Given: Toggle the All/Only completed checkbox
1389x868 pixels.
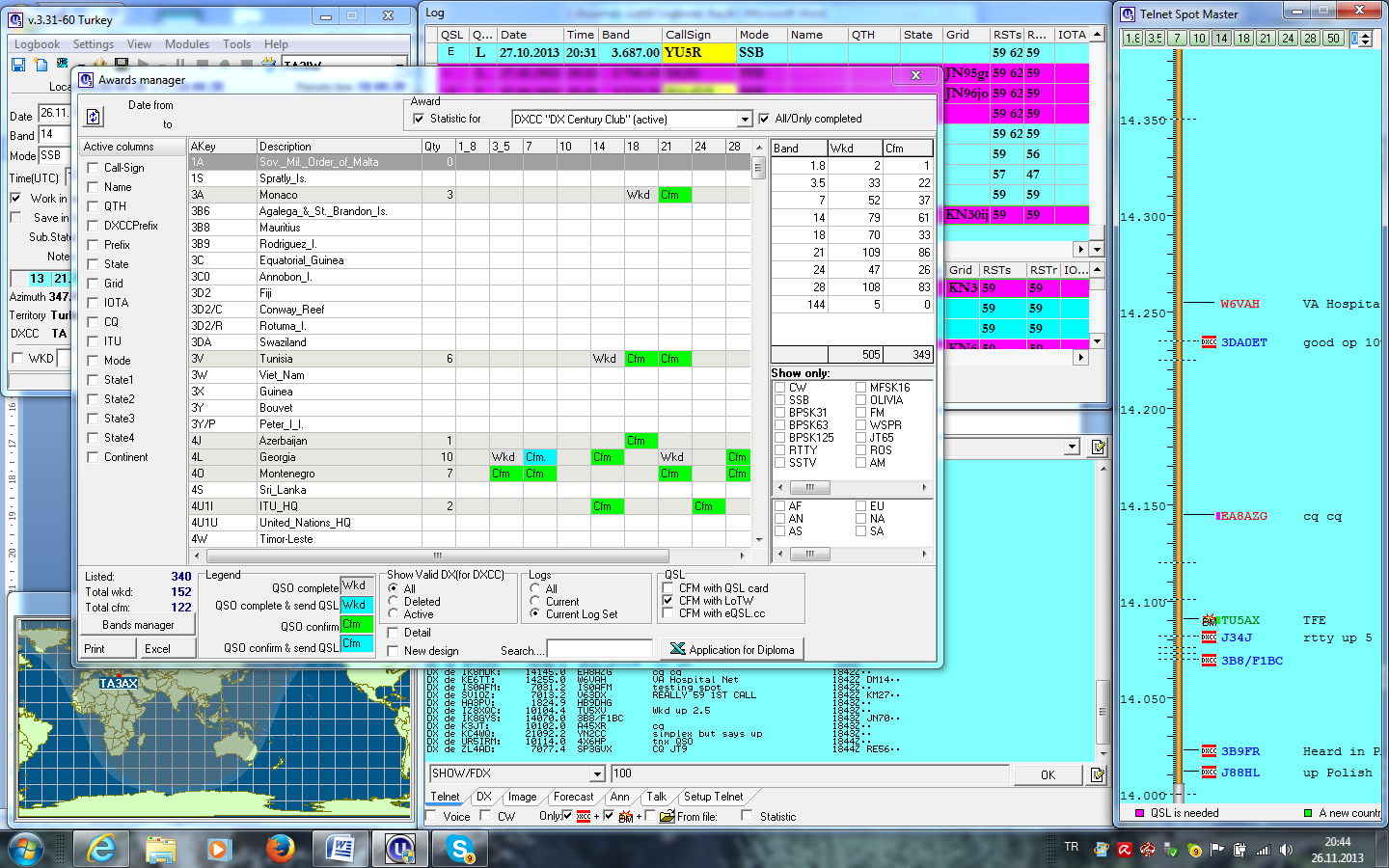Looking at the screenshot, I should pos(765,119).
